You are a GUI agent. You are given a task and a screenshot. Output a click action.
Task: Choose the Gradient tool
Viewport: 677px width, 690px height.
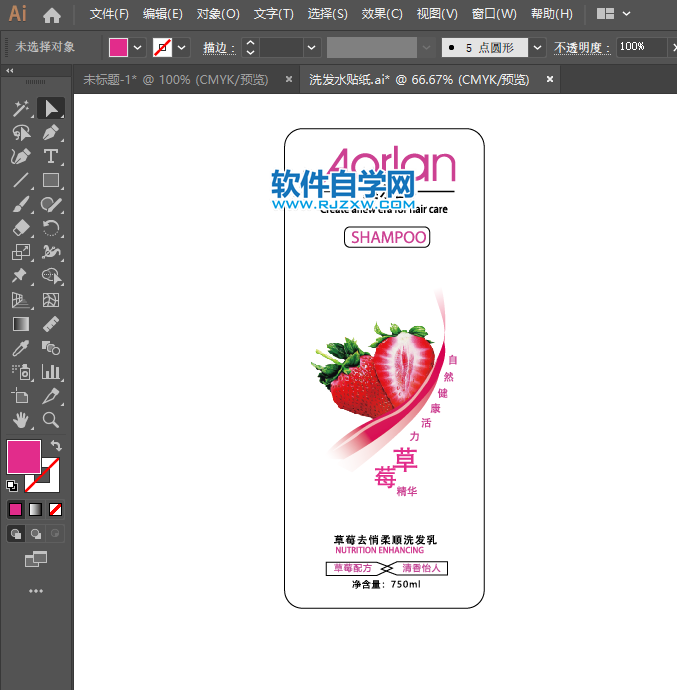tap(21, 324)
